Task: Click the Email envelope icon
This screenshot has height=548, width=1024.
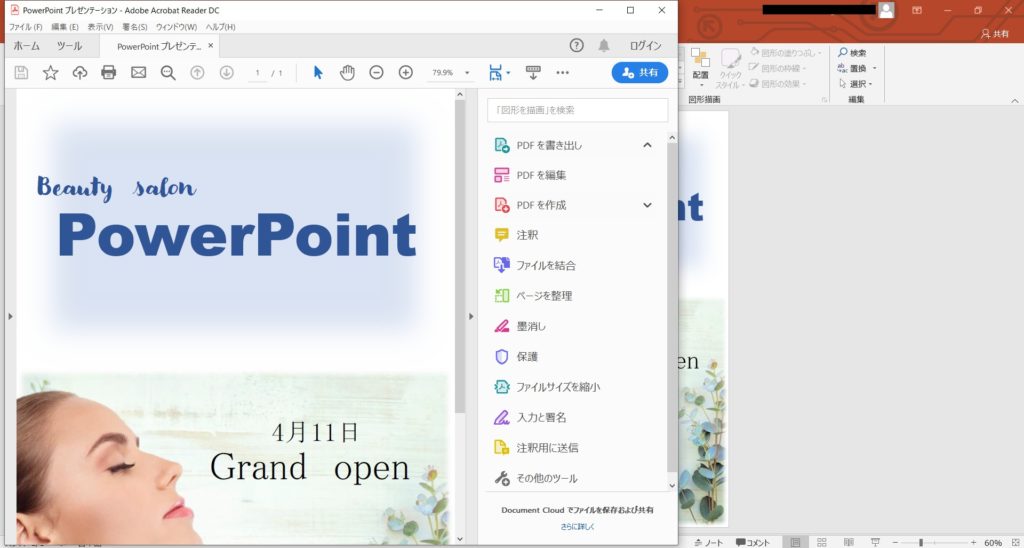Action: (138, 73)
